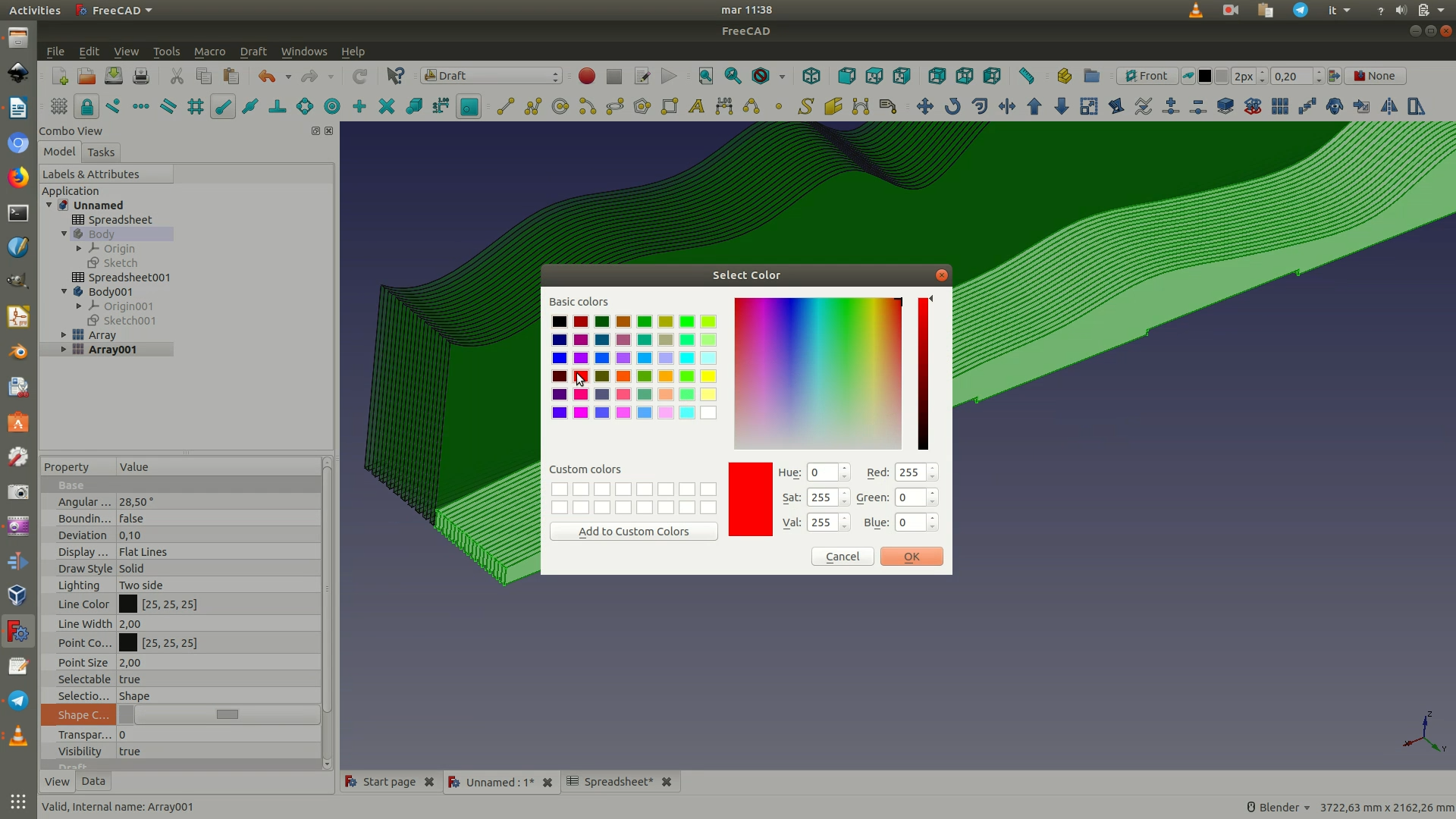
Task: Click the Upgrade up-arrow tool
Action: tap(1034, 107)
